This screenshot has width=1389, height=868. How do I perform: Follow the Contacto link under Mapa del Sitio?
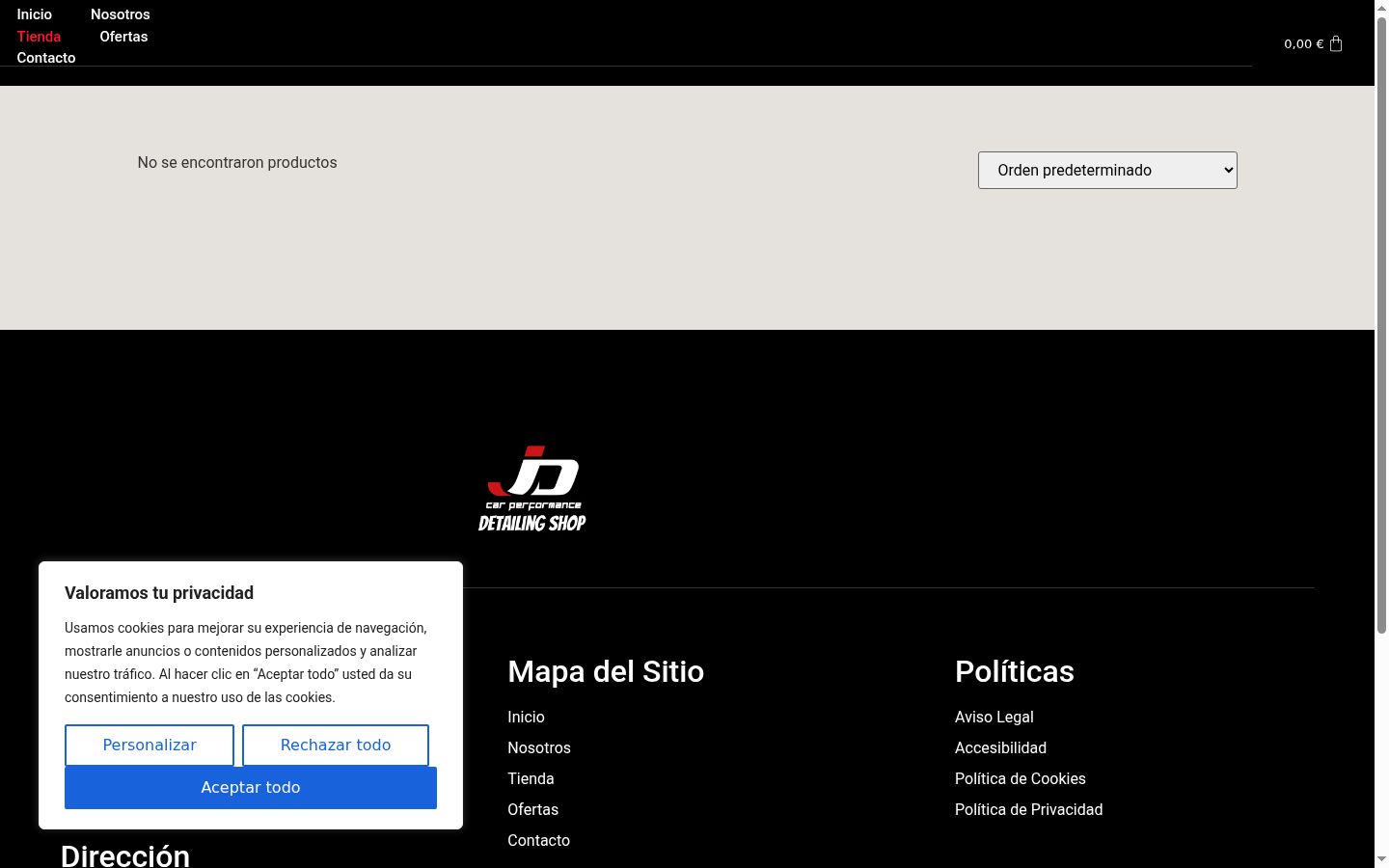[x=538, y=840]
